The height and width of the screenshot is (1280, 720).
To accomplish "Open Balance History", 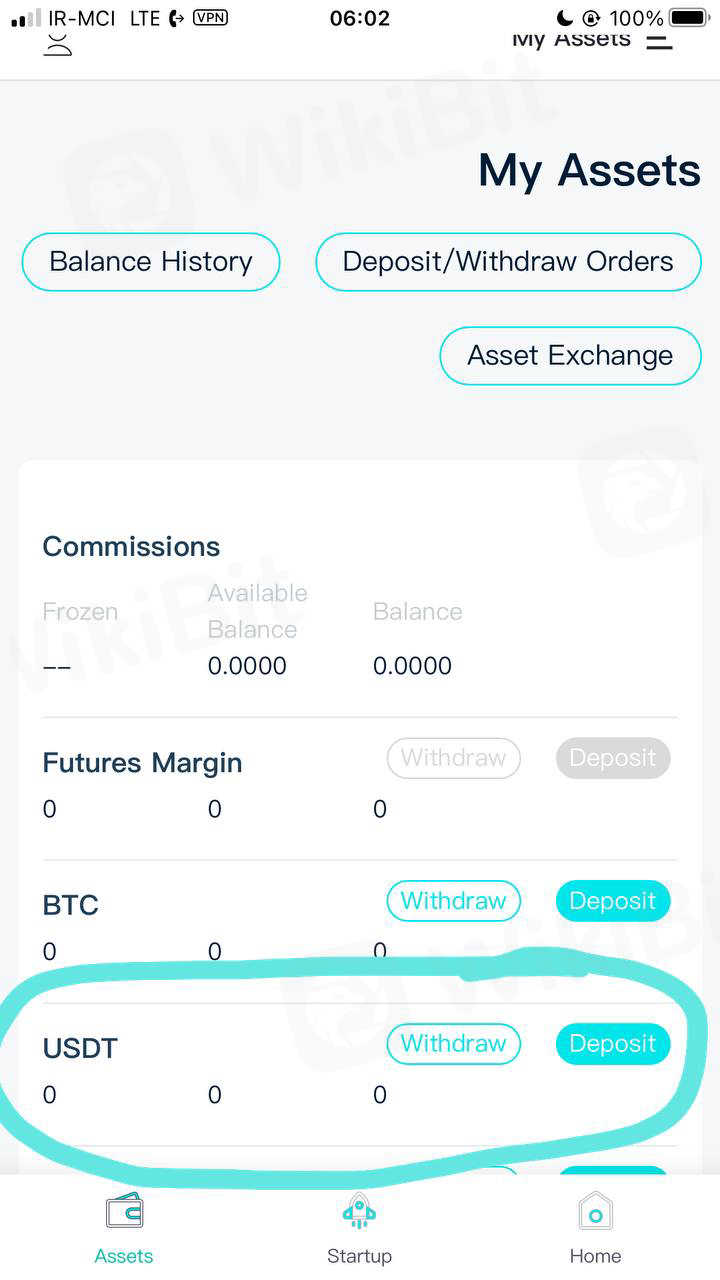I will (151, 262).
